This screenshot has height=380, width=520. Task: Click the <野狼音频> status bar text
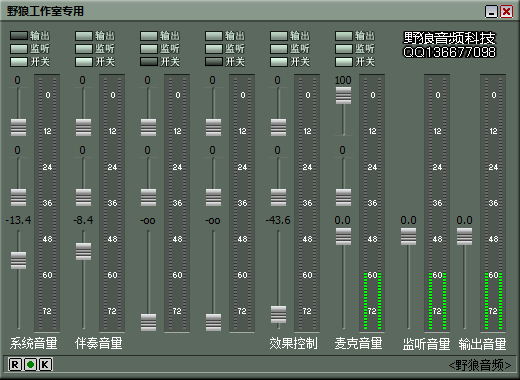click(x=480, y=366)
